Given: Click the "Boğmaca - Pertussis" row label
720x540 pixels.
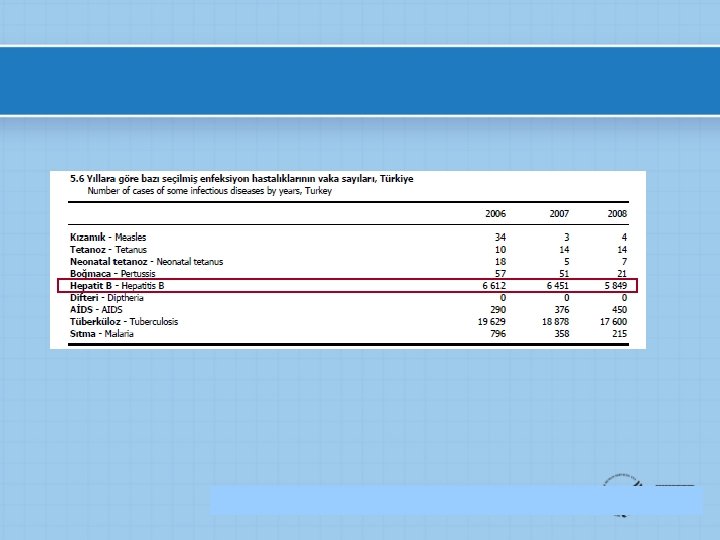Looking at the screenshot, I should [x=112, y=274].
